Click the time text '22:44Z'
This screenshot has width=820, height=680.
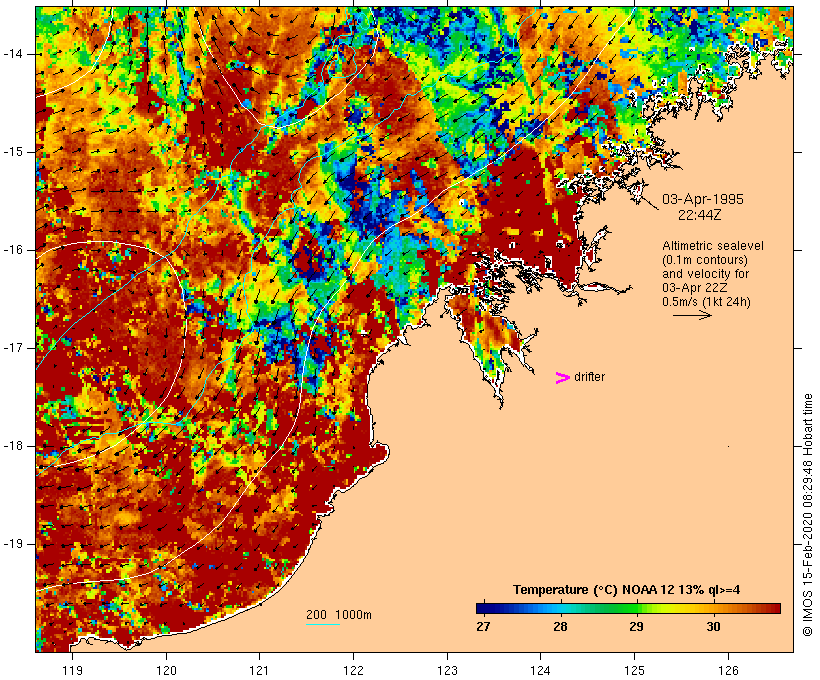[700, 215]
